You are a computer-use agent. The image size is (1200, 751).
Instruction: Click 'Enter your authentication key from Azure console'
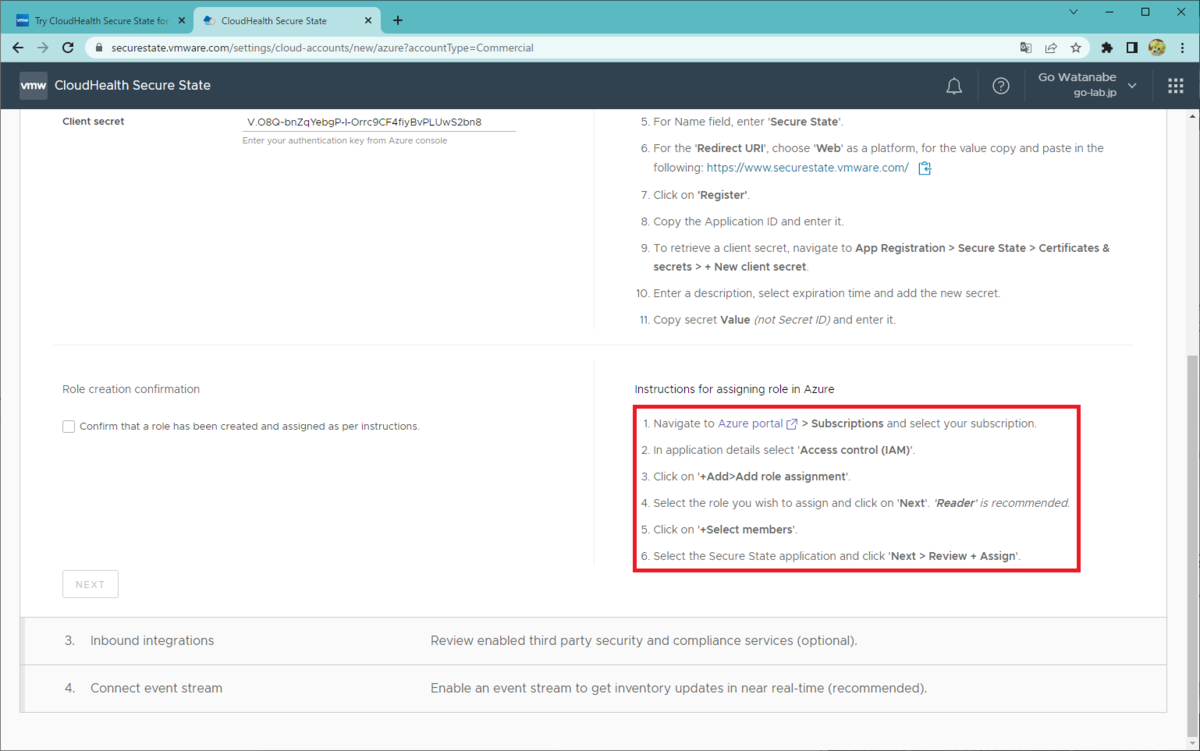pyautogui.click(x=345, y=141)
